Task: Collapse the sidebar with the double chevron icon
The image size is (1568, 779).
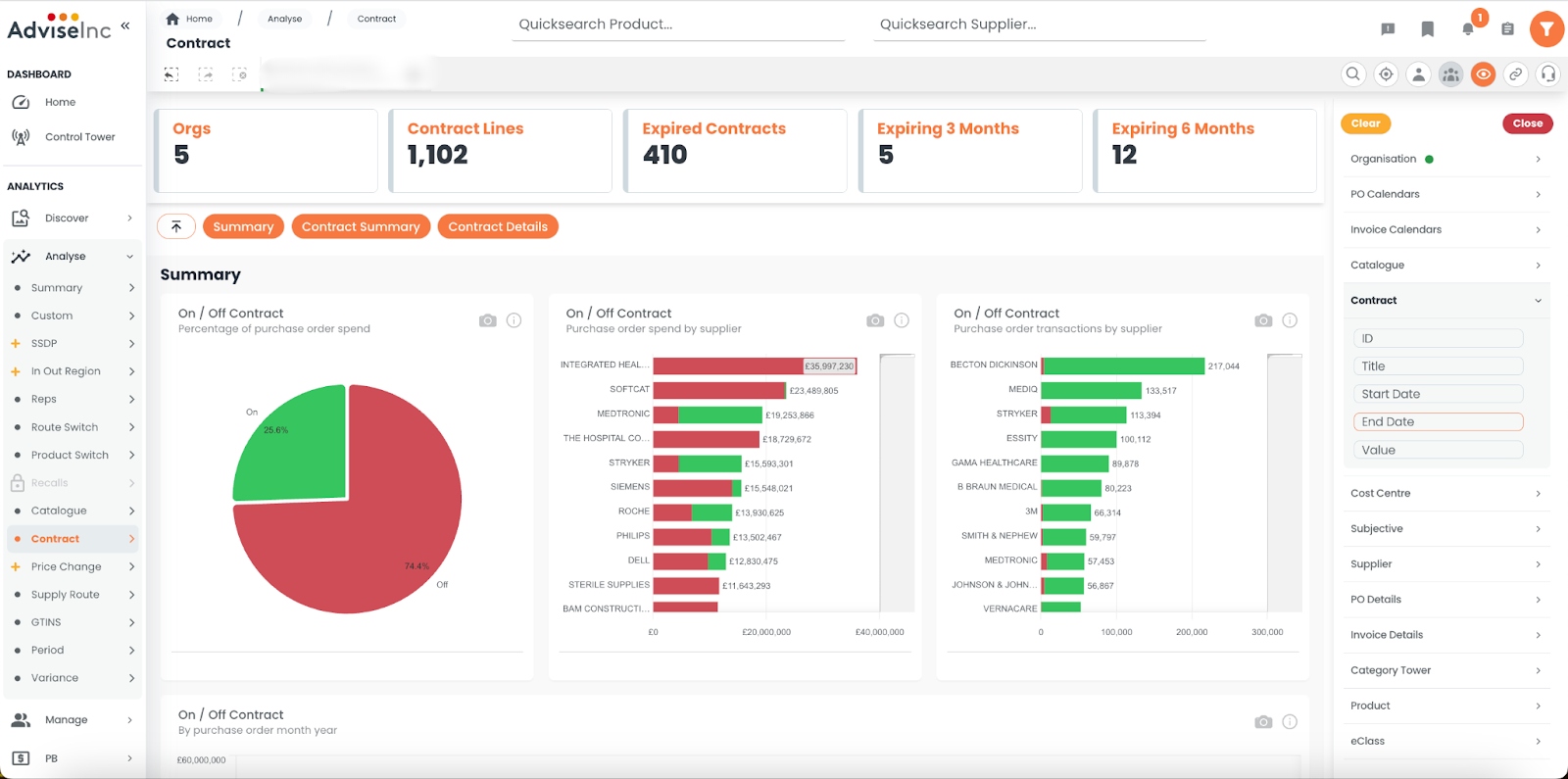Action: pyautogui.click(x=125, y=25)
